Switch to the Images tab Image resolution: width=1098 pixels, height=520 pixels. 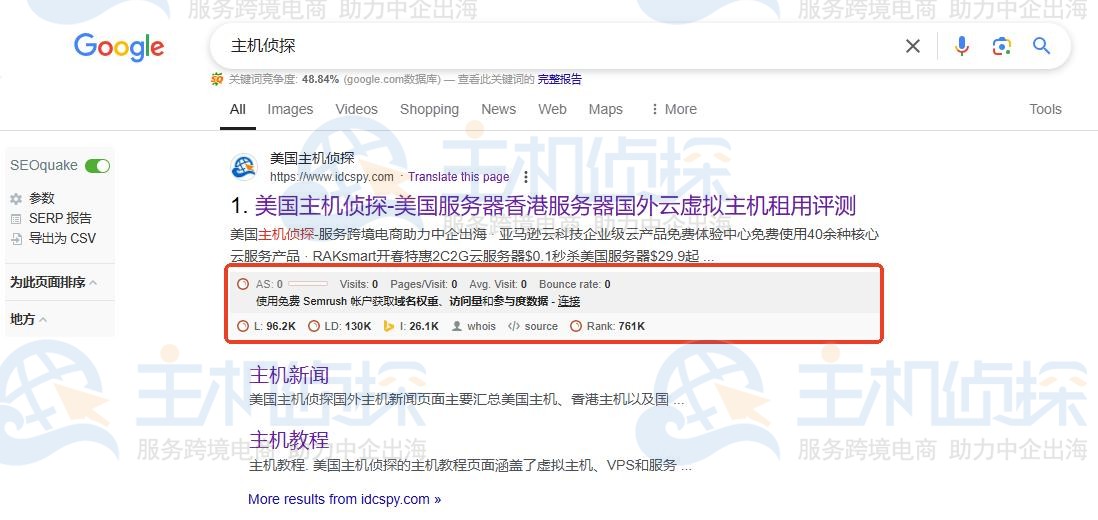[290, 109]
